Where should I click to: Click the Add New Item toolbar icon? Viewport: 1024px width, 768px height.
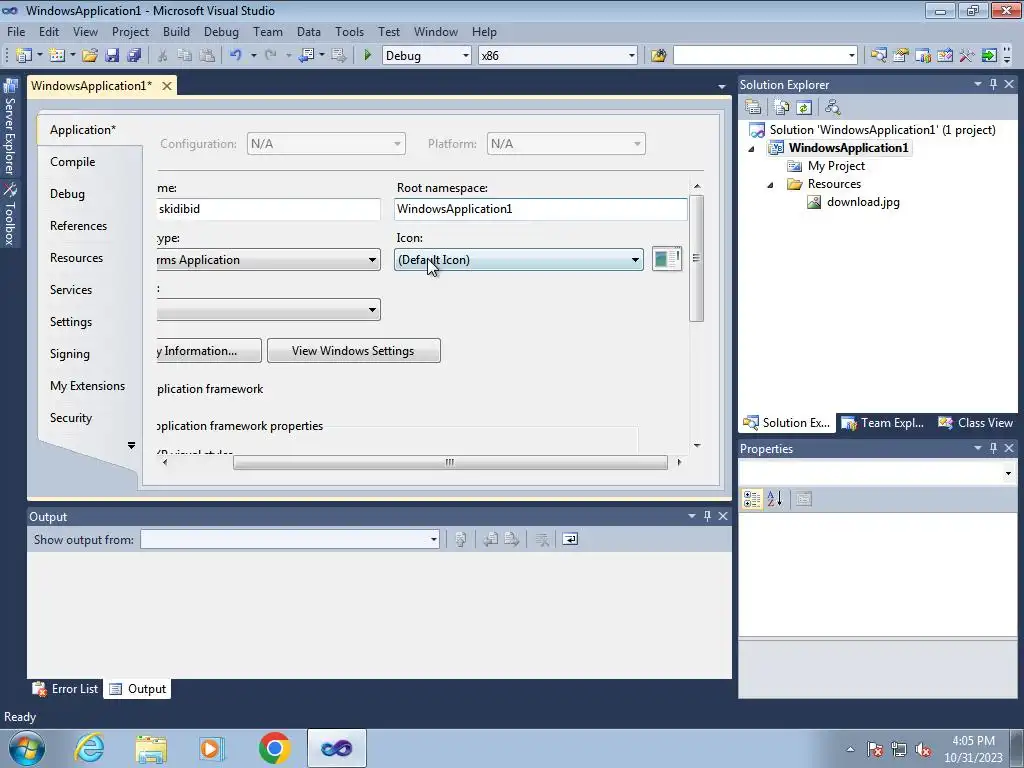coord(57,56)
